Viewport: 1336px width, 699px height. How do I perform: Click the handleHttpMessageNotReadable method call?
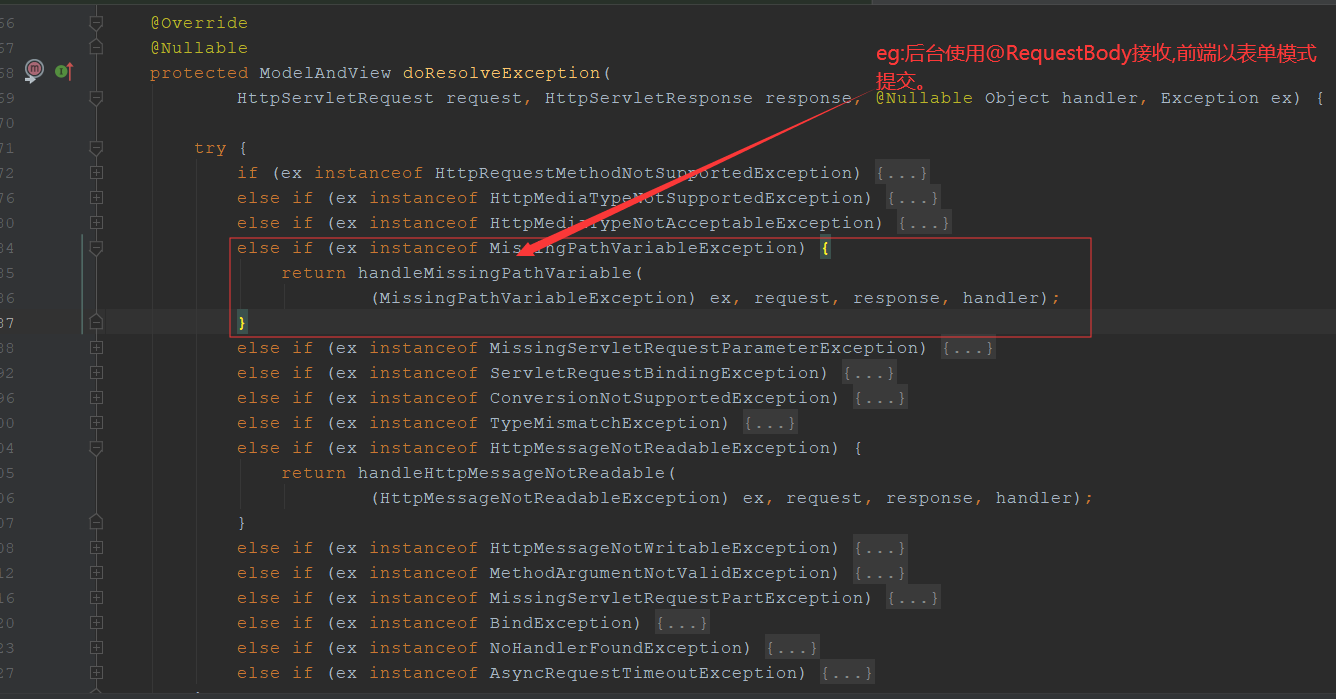point(512,473)
